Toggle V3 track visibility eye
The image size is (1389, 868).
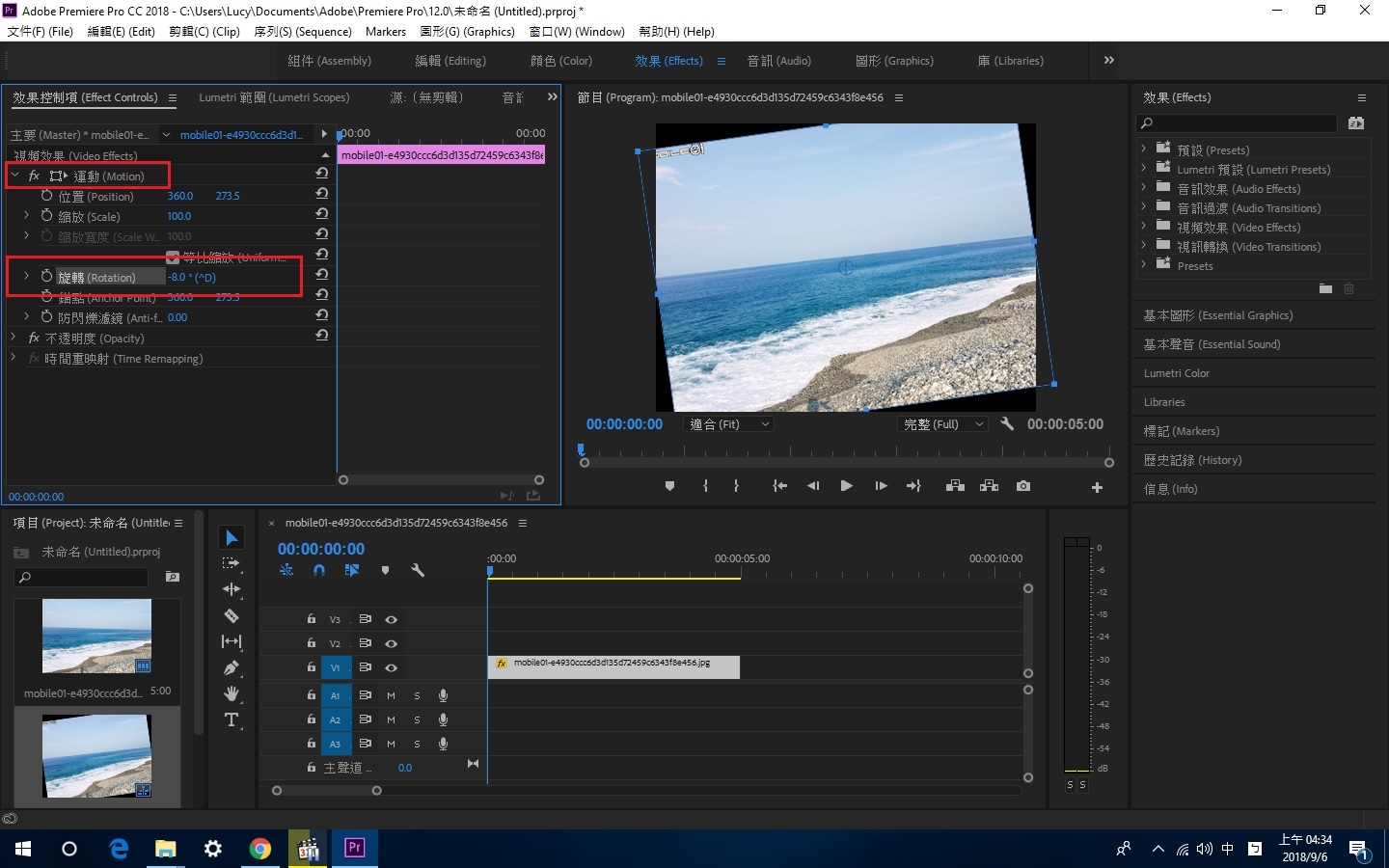(391, 619)
